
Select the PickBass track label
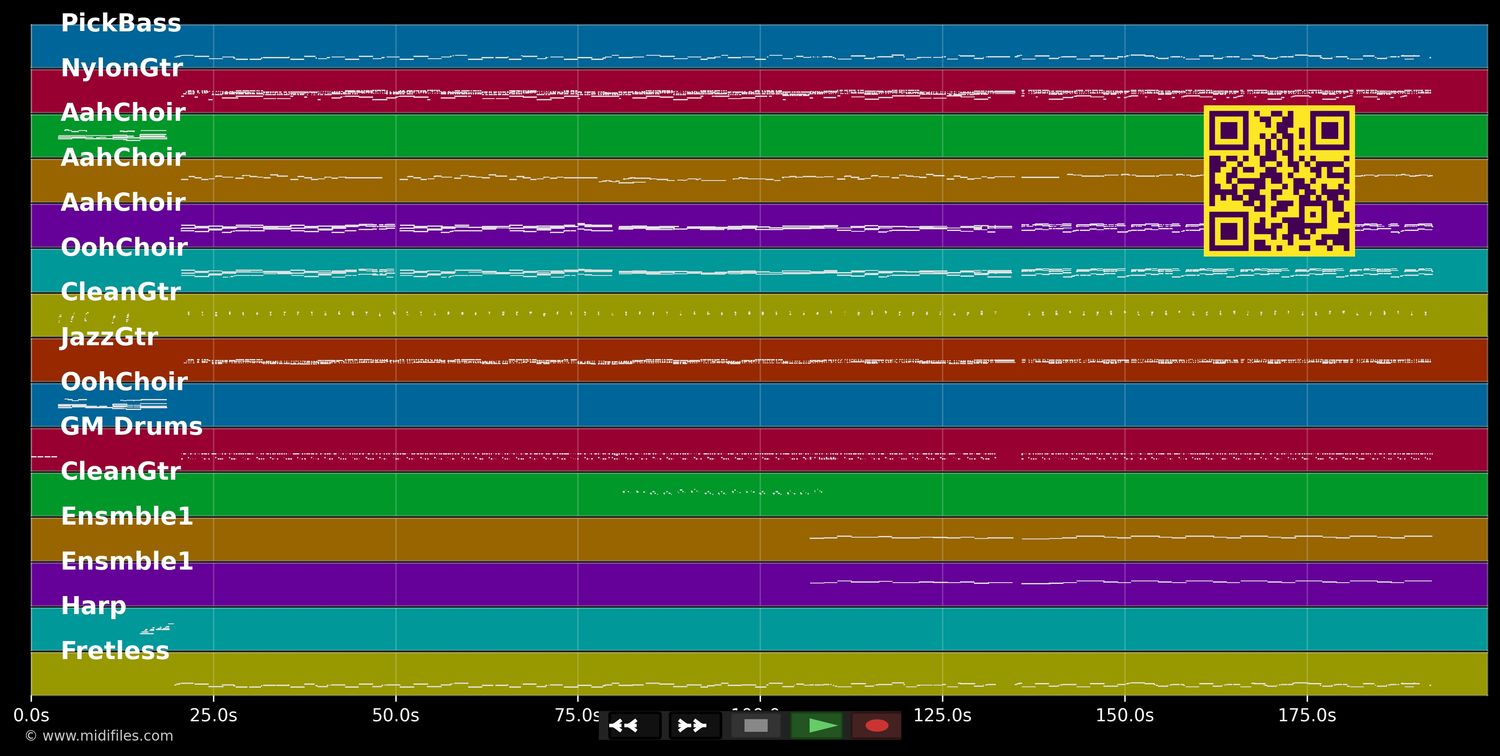point(121,24)
